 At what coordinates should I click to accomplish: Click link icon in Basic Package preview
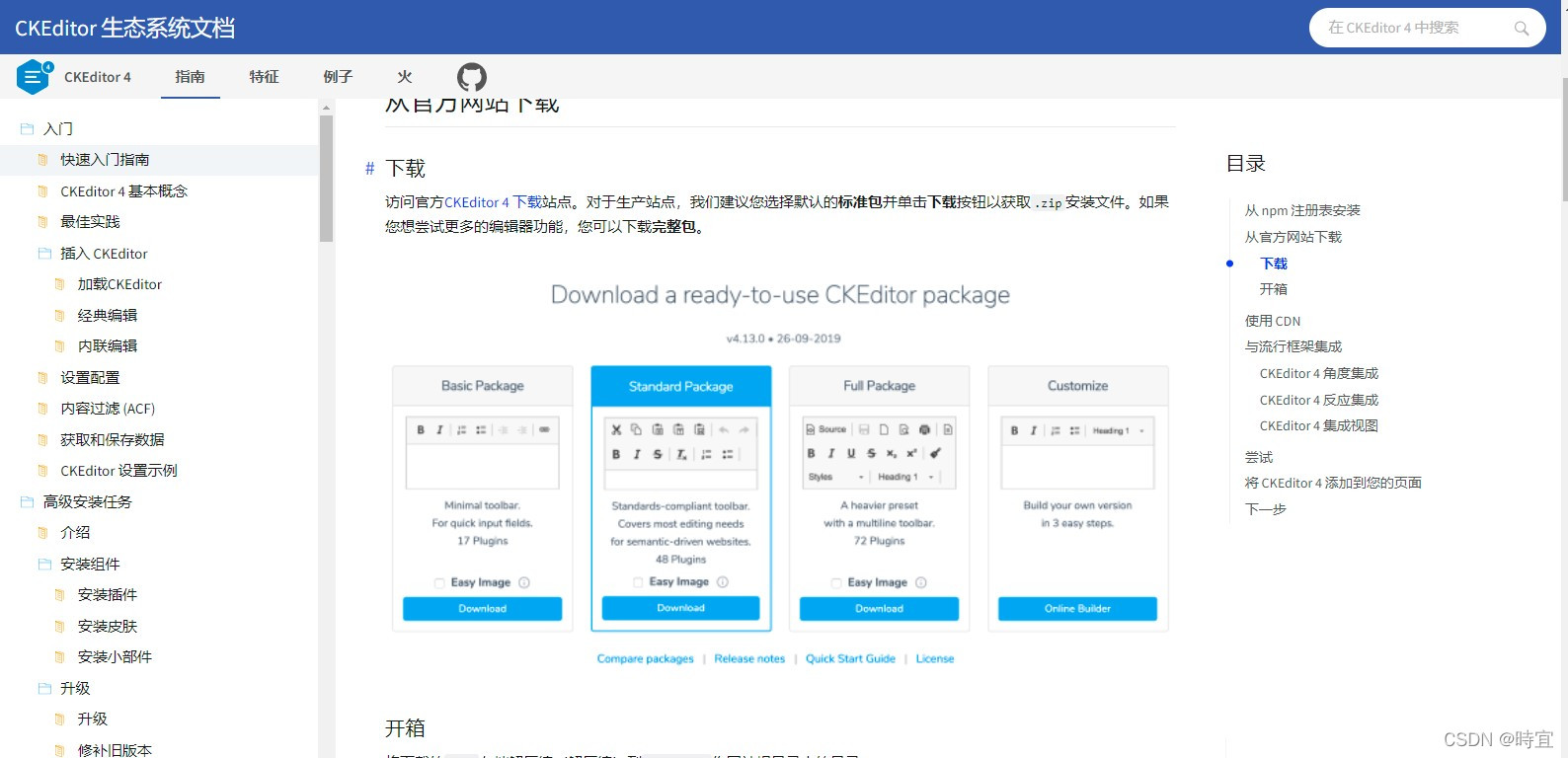pyautogui.click(x=544, y=430)
